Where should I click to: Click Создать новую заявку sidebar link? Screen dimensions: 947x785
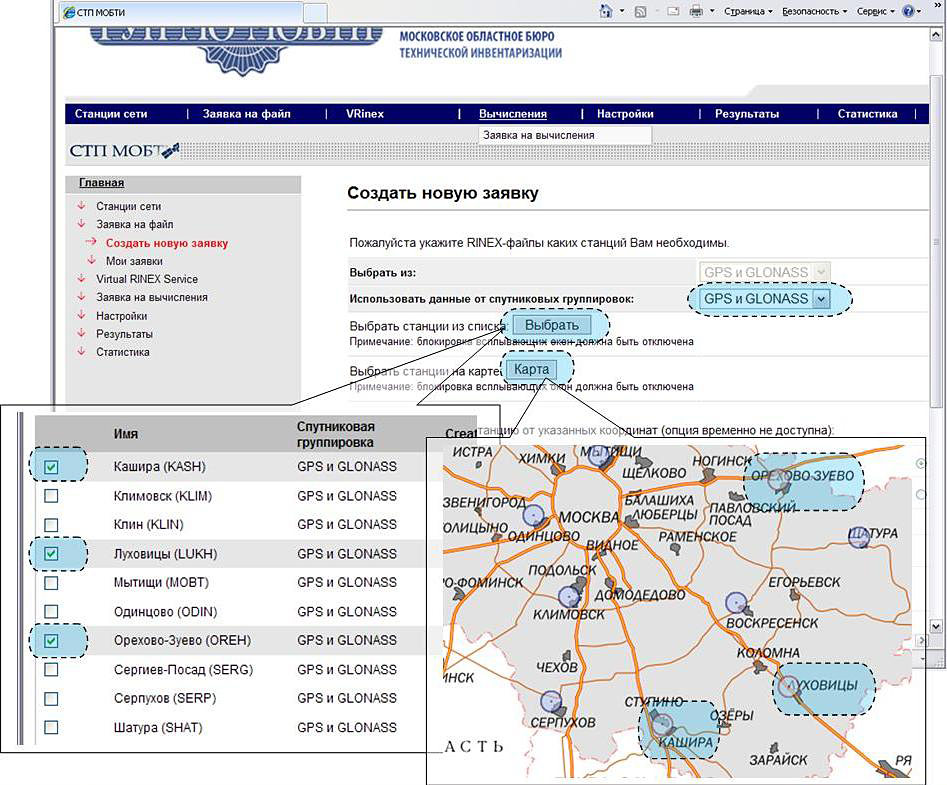167,243
